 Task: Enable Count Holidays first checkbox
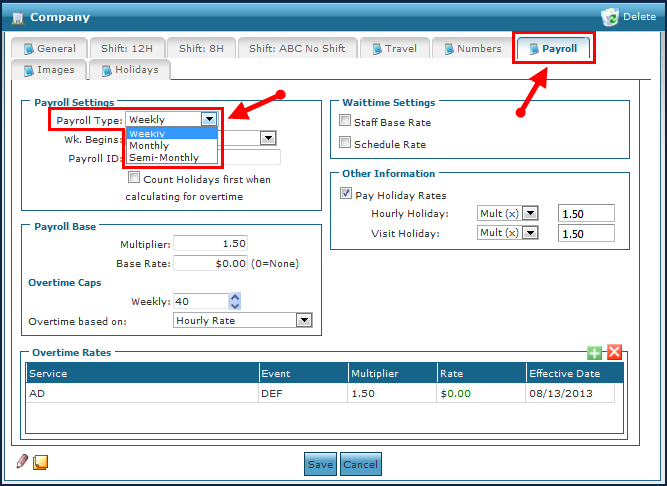[134, 178]
